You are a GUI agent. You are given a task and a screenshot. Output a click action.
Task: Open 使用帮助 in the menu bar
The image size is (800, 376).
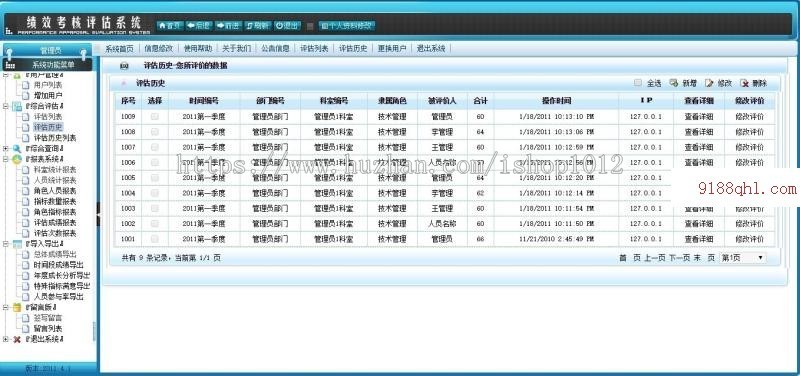click(197, 48)
